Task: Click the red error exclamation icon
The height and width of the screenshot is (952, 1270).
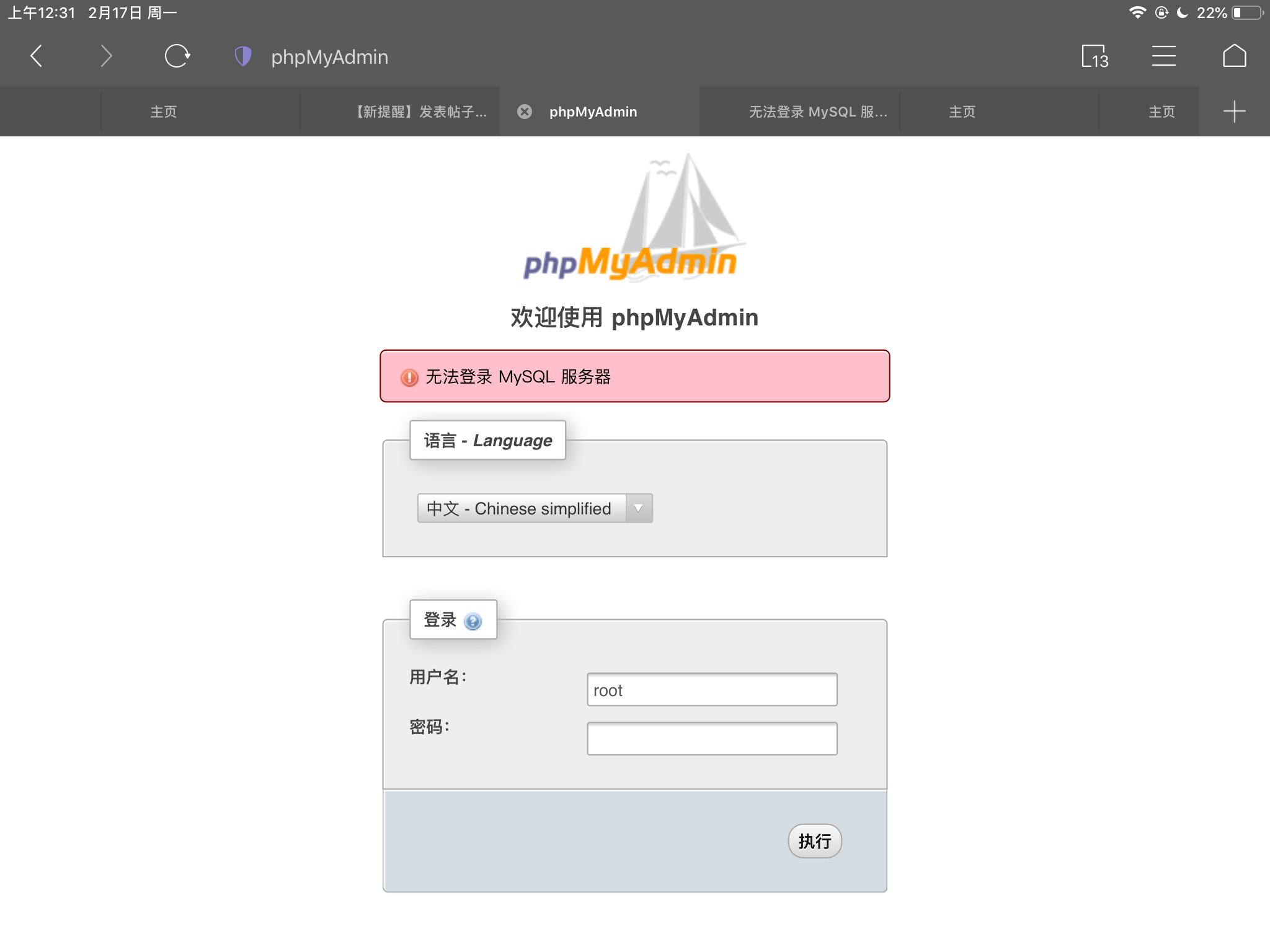Action: [x=409, y=377]
